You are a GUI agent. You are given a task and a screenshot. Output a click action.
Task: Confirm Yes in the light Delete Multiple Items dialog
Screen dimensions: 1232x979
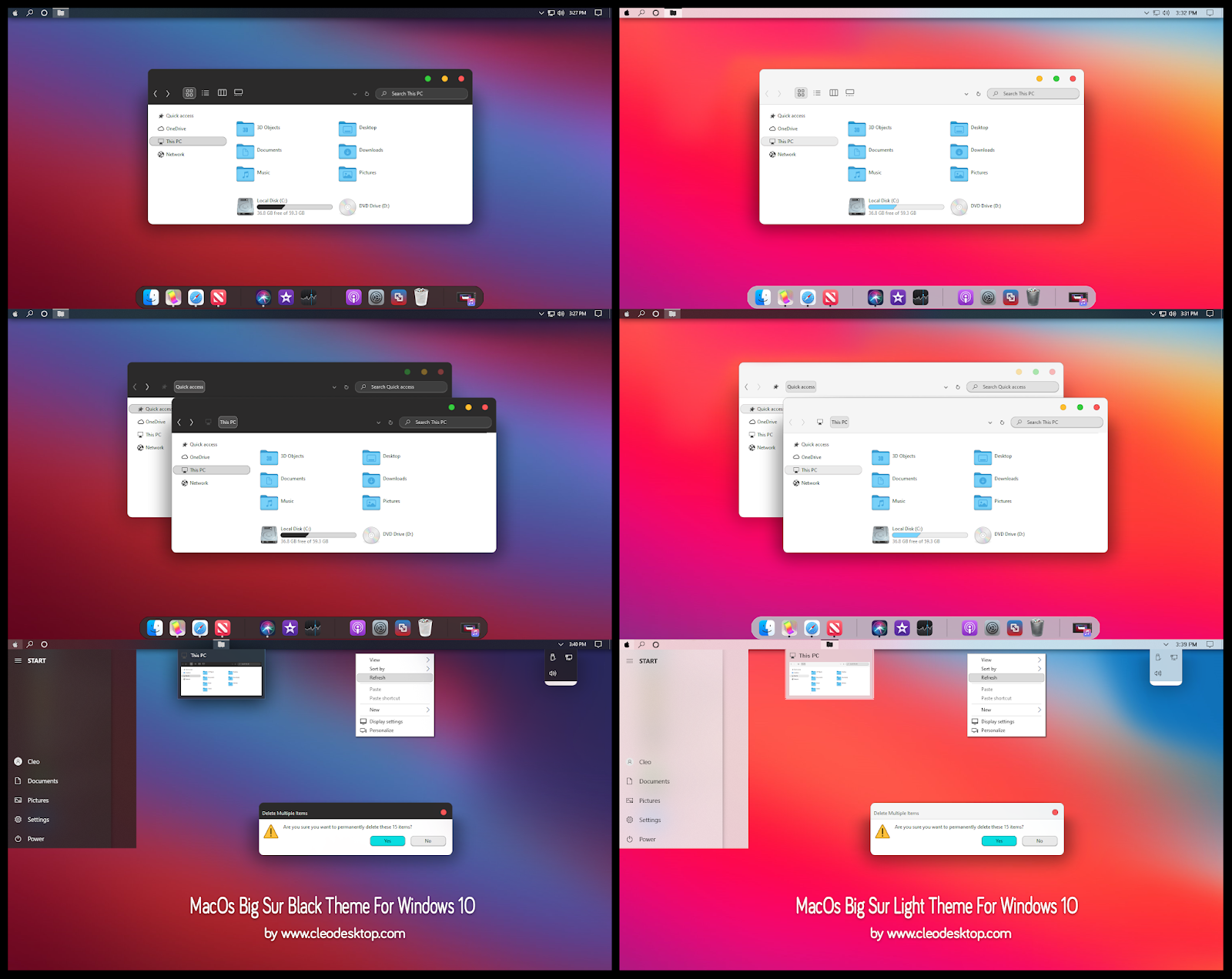coord(999,841)
